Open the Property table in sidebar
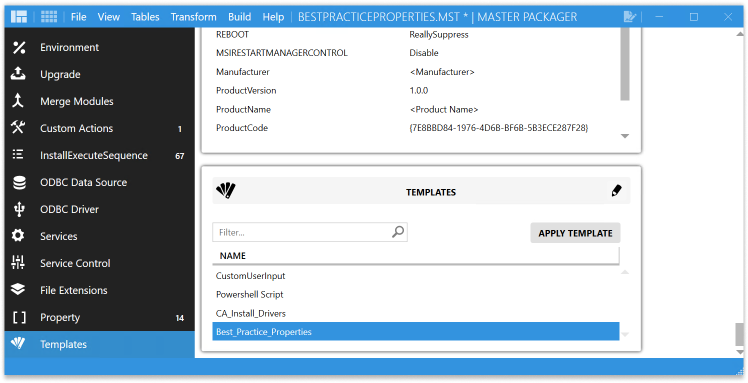The height and width of the screenshot is (383, 748). coord(100,317)
